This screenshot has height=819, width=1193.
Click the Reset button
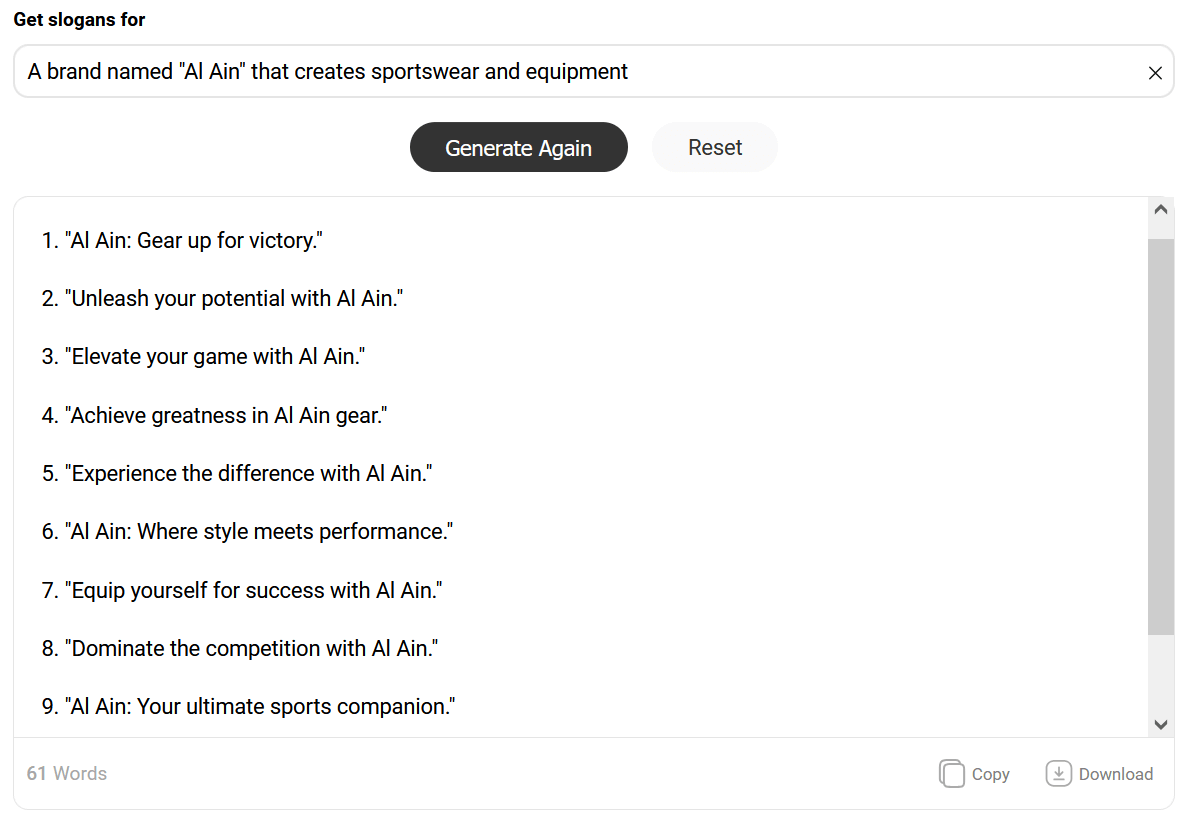pos(714,147)
